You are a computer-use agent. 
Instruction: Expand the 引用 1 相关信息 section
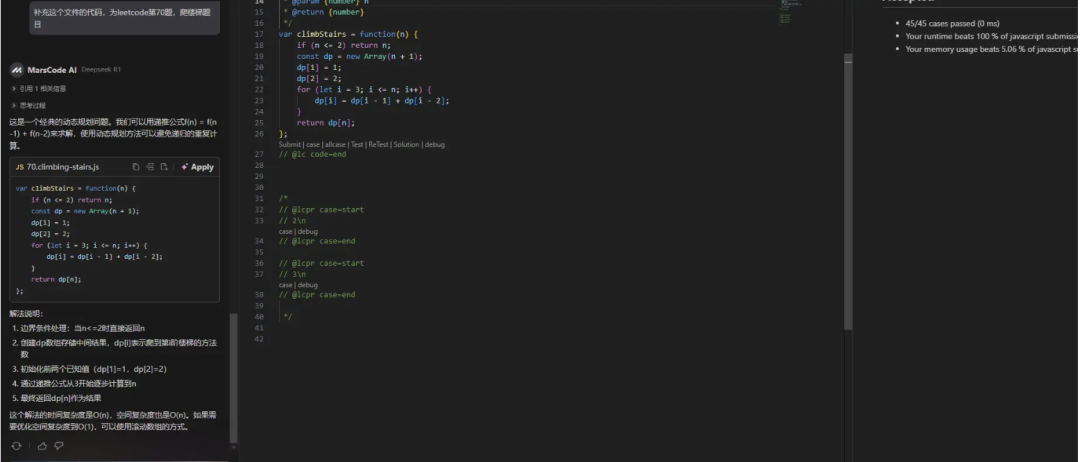38,88
